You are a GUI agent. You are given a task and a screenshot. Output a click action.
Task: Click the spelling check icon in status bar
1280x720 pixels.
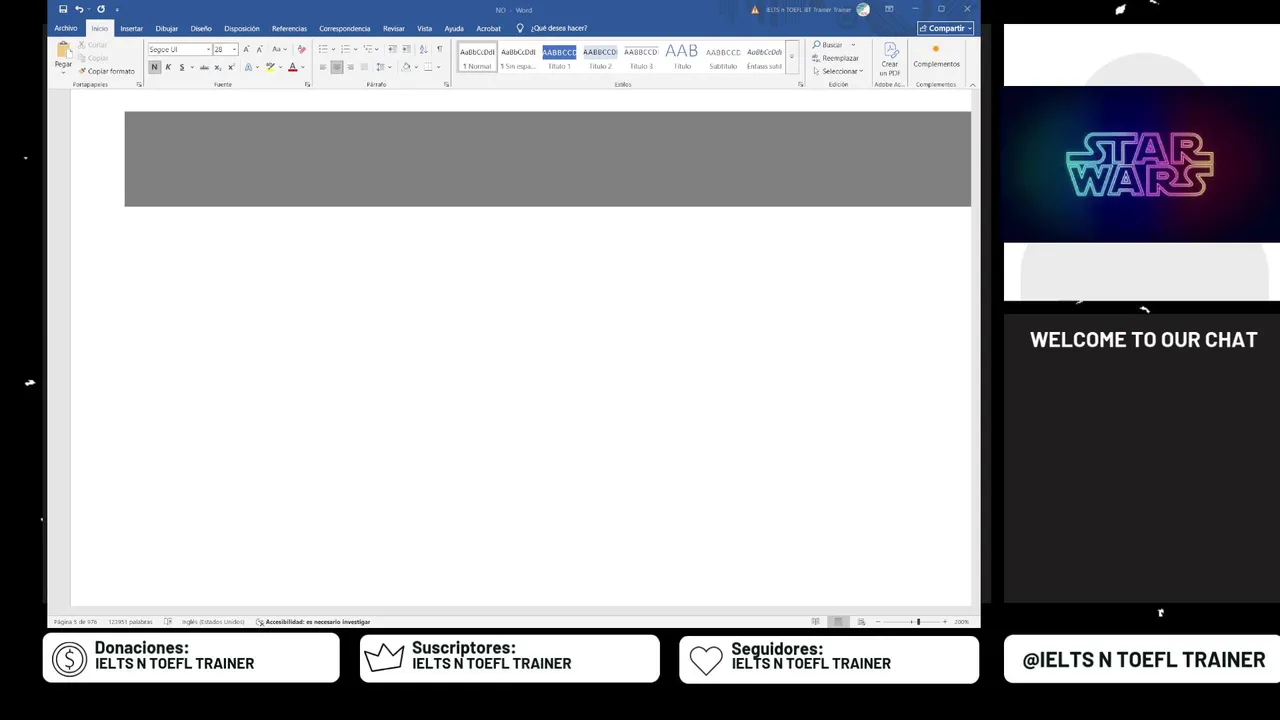168,622
